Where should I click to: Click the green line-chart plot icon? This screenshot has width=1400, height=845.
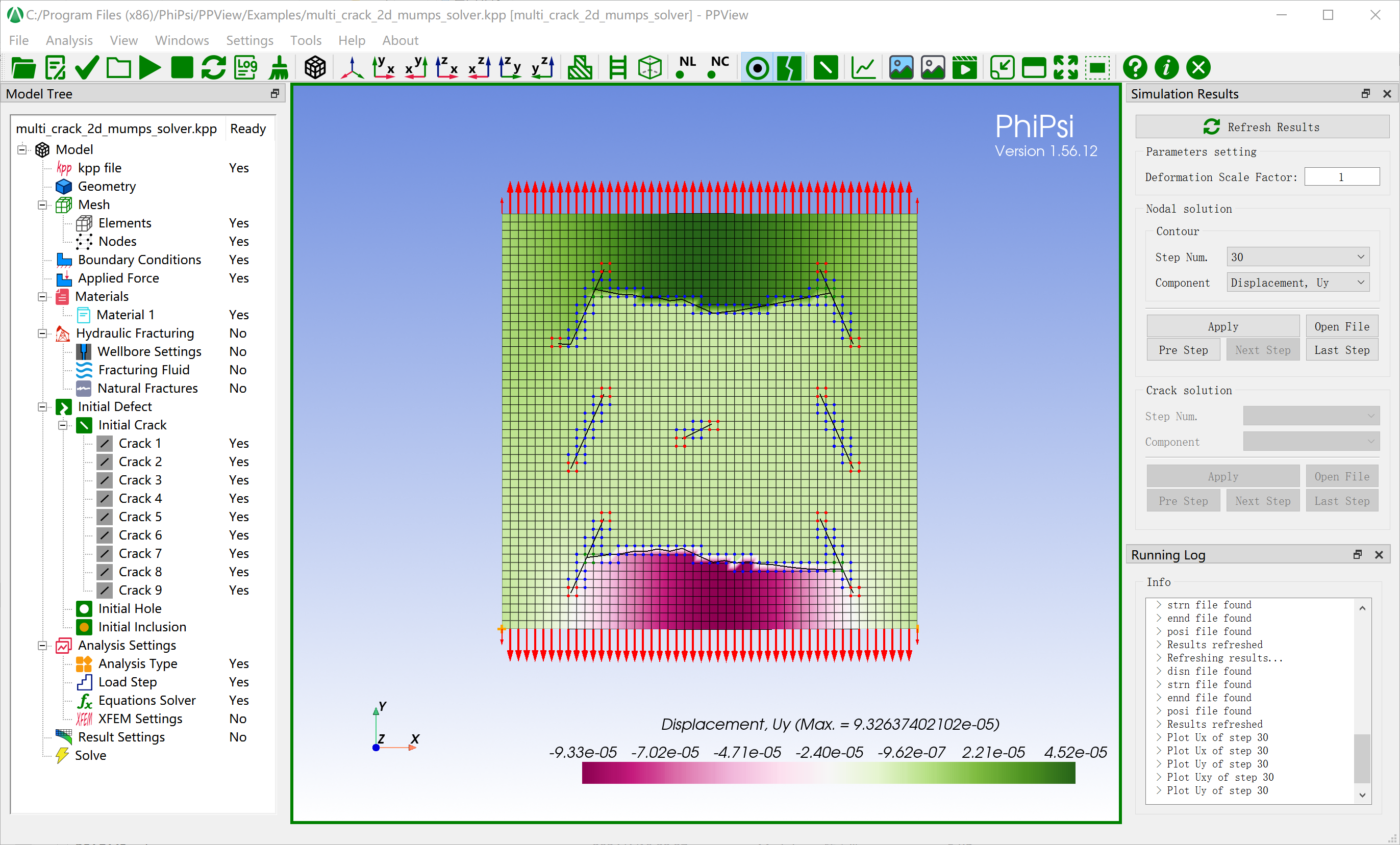pos(863,68)
